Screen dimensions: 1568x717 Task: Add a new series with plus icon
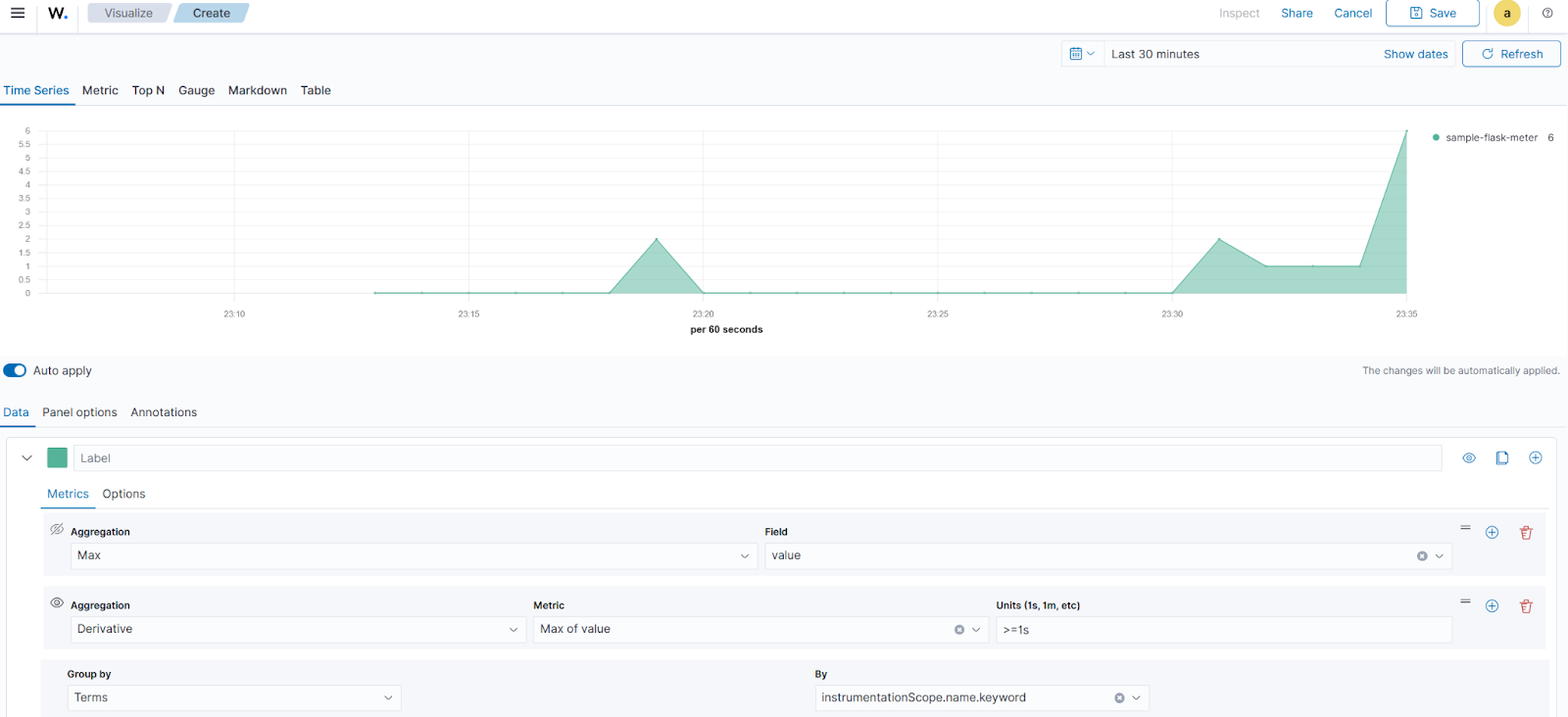(1536, 458)
